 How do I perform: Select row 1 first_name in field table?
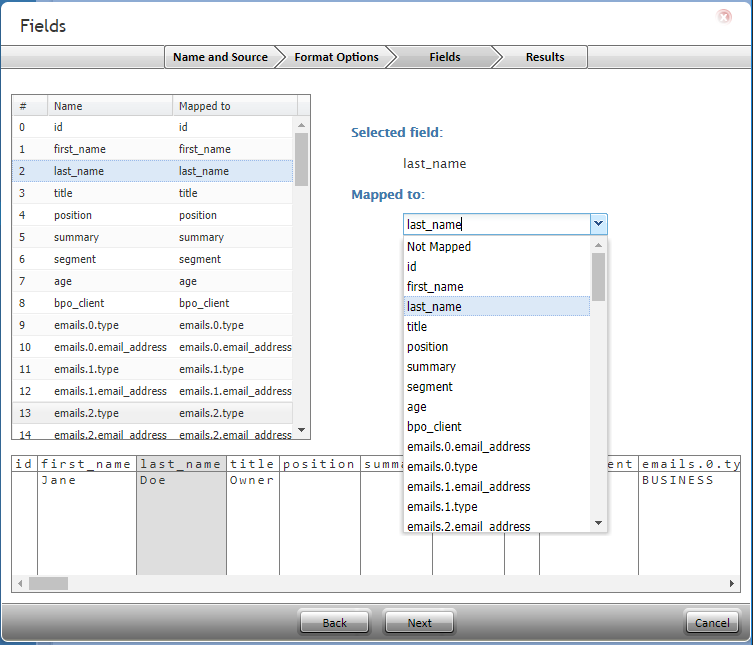coord(152,149)
